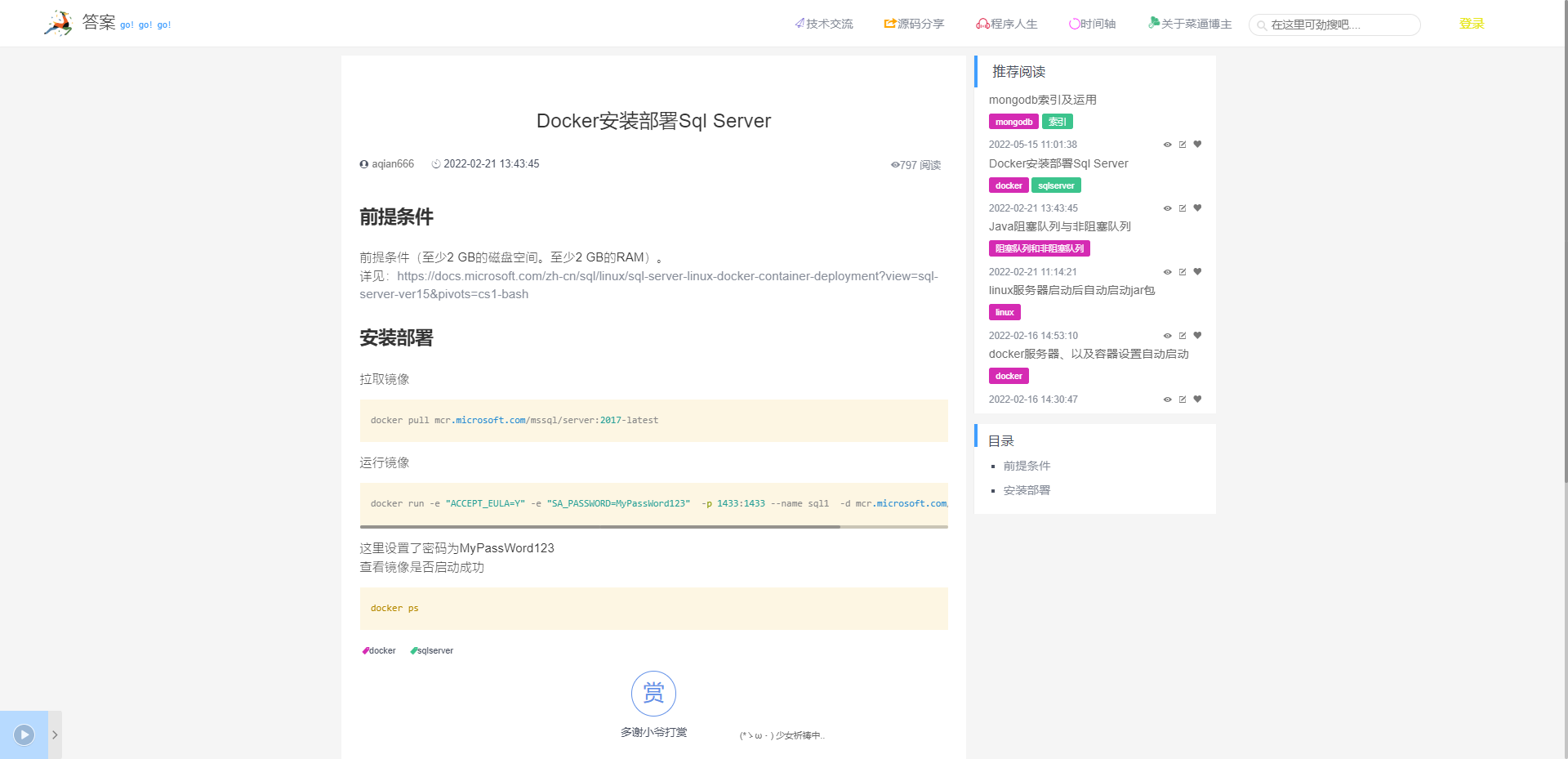Screen dimensions: 1568x759
Task: Click the 答案 site title
Action: pyautogui.click(x=99, y=22)
